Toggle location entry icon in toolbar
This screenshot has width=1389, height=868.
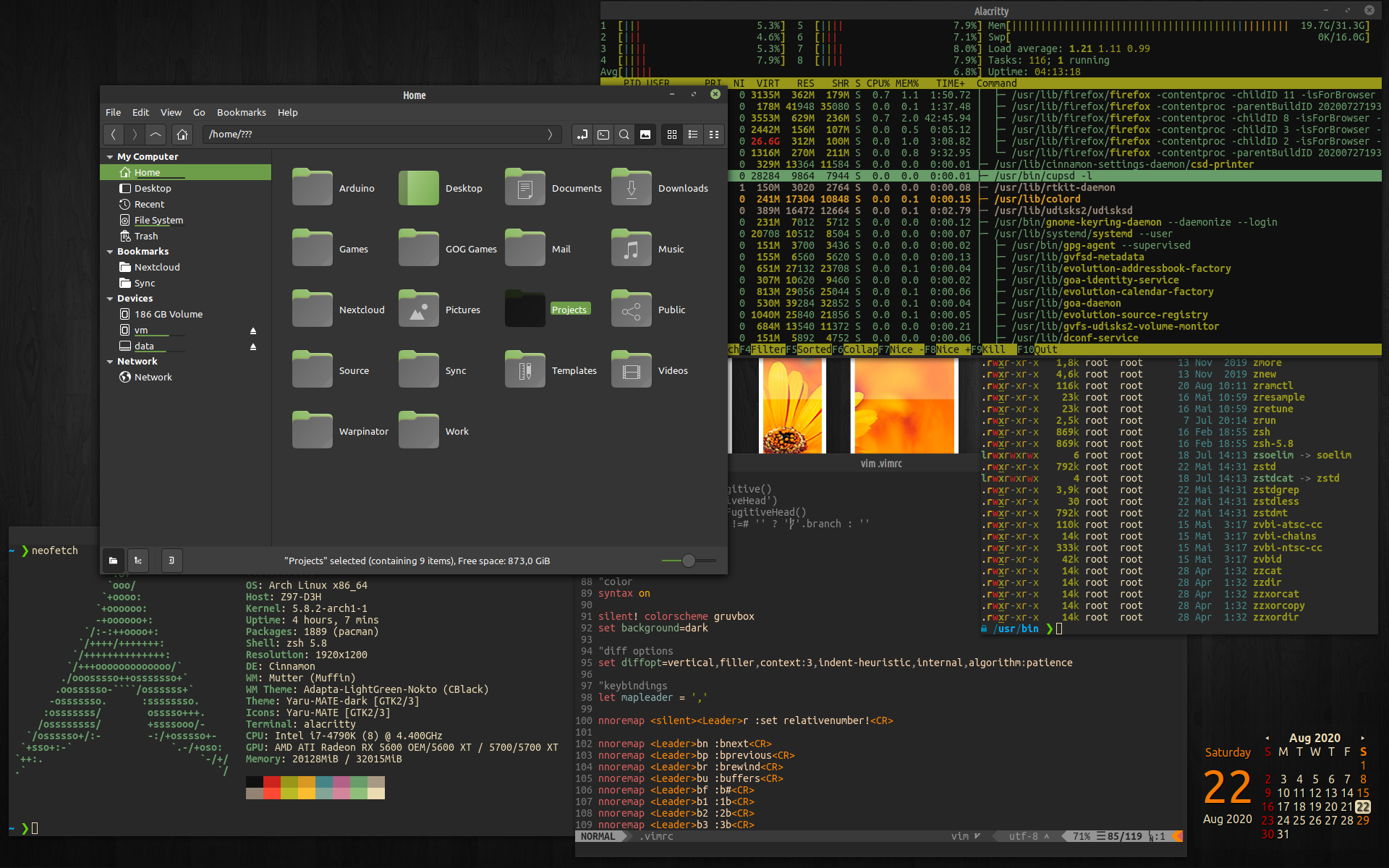point(582,135)
